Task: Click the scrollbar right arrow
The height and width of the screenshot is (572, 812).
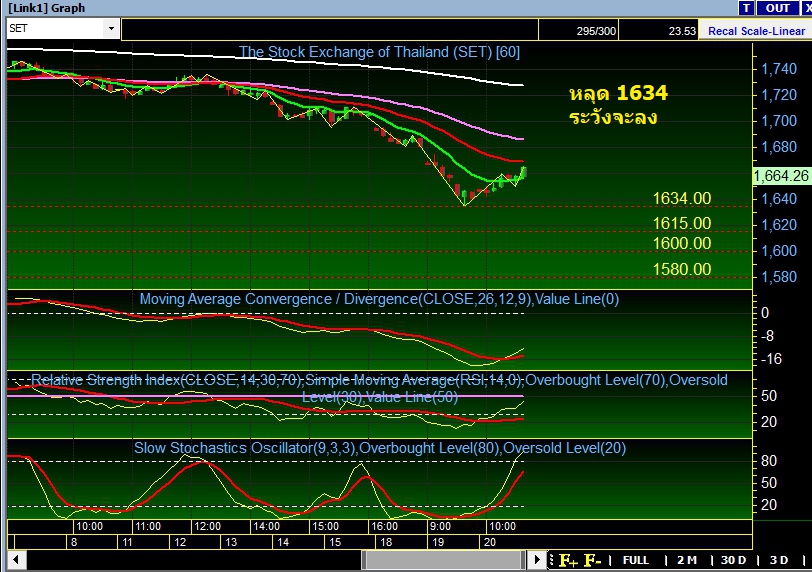Action: (x=537, y=560)
